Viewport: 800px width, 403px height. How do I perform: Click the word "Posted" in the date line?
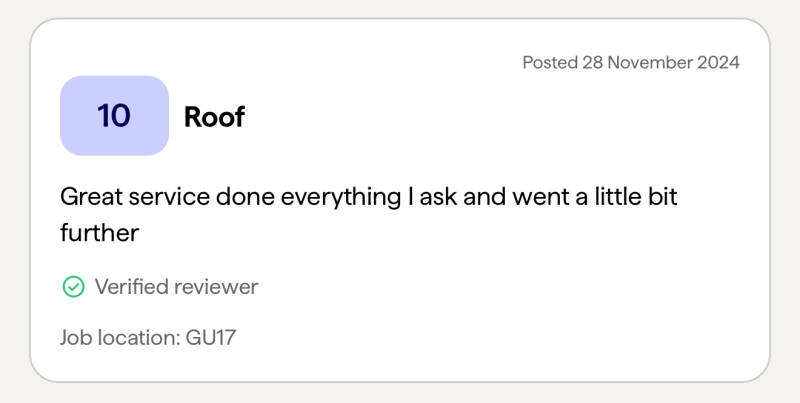(550, 62)
